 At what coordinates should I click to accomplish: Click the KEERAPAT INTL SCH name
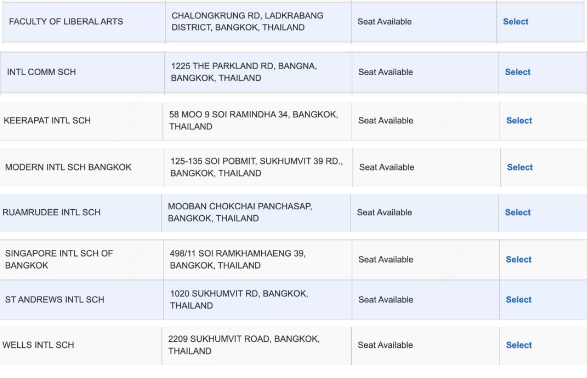47,121
